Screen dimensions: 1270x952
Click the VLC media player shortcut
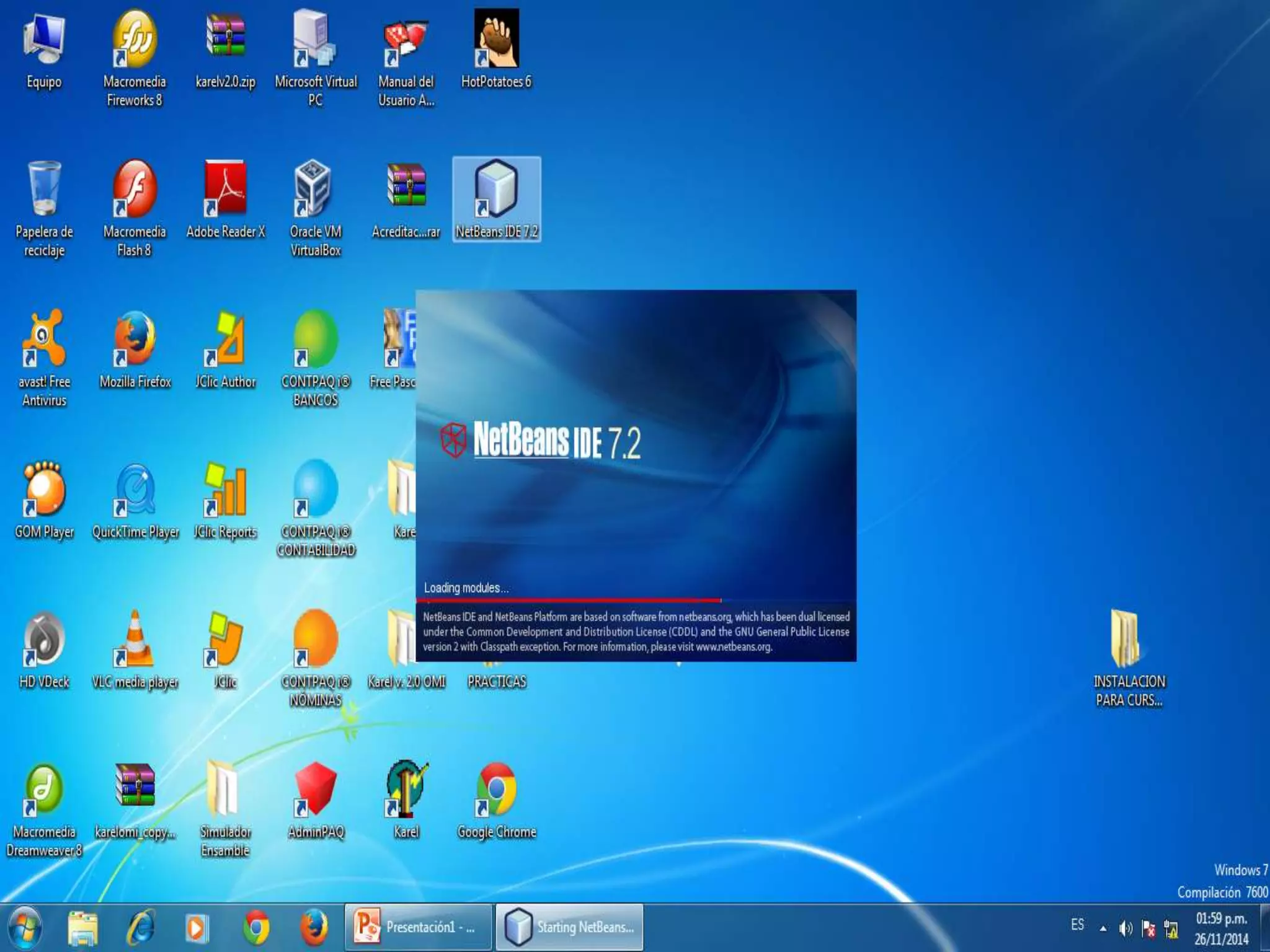(x=135, y=640)
